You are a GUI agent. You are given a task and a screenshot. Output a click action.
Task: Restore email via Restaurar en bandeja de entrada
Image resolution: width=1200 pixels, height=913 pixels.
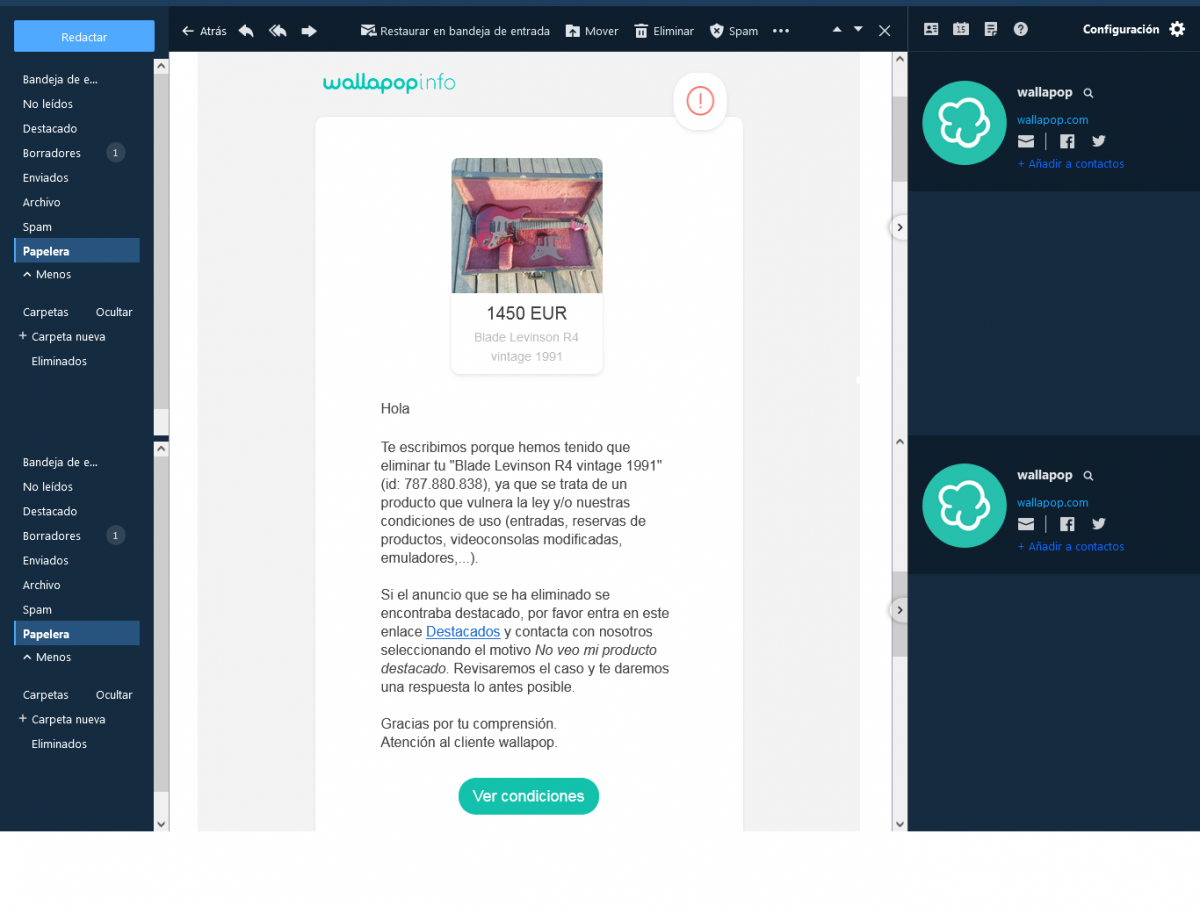pyautogui.click(x=455, y=31)
